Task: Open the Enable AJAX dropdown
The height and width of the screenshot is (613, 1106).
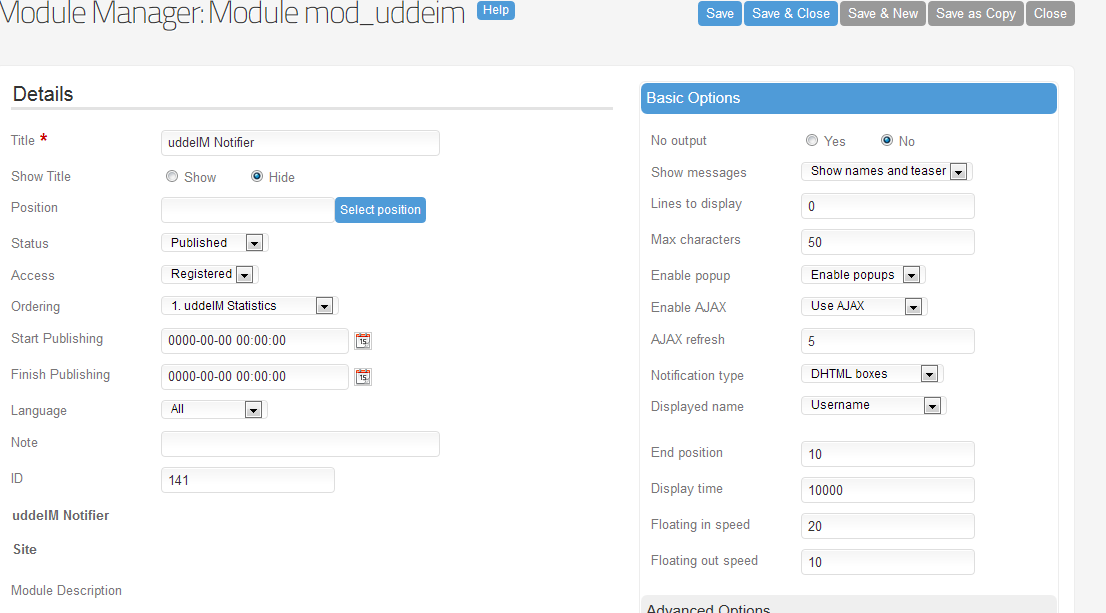Action: point(864,306)
